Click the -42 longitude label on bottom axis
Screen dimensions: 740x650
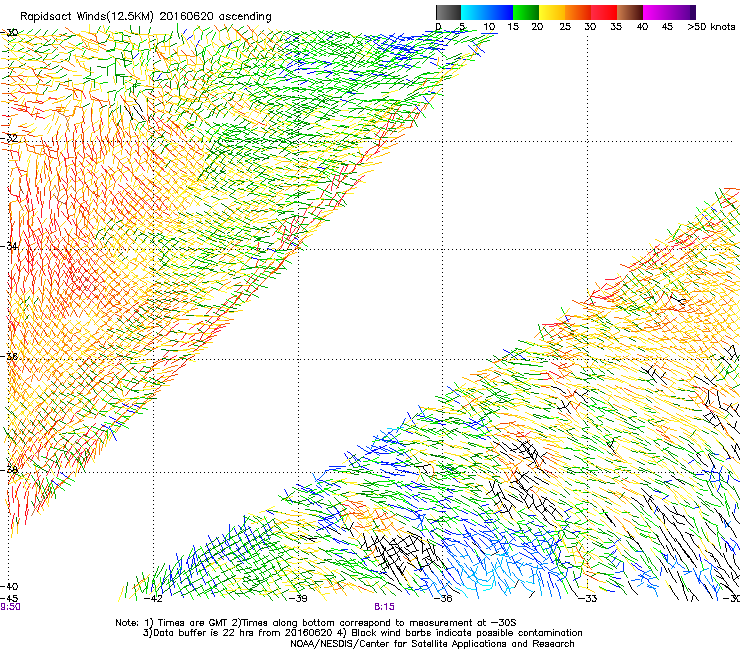[x=153, y=599]
